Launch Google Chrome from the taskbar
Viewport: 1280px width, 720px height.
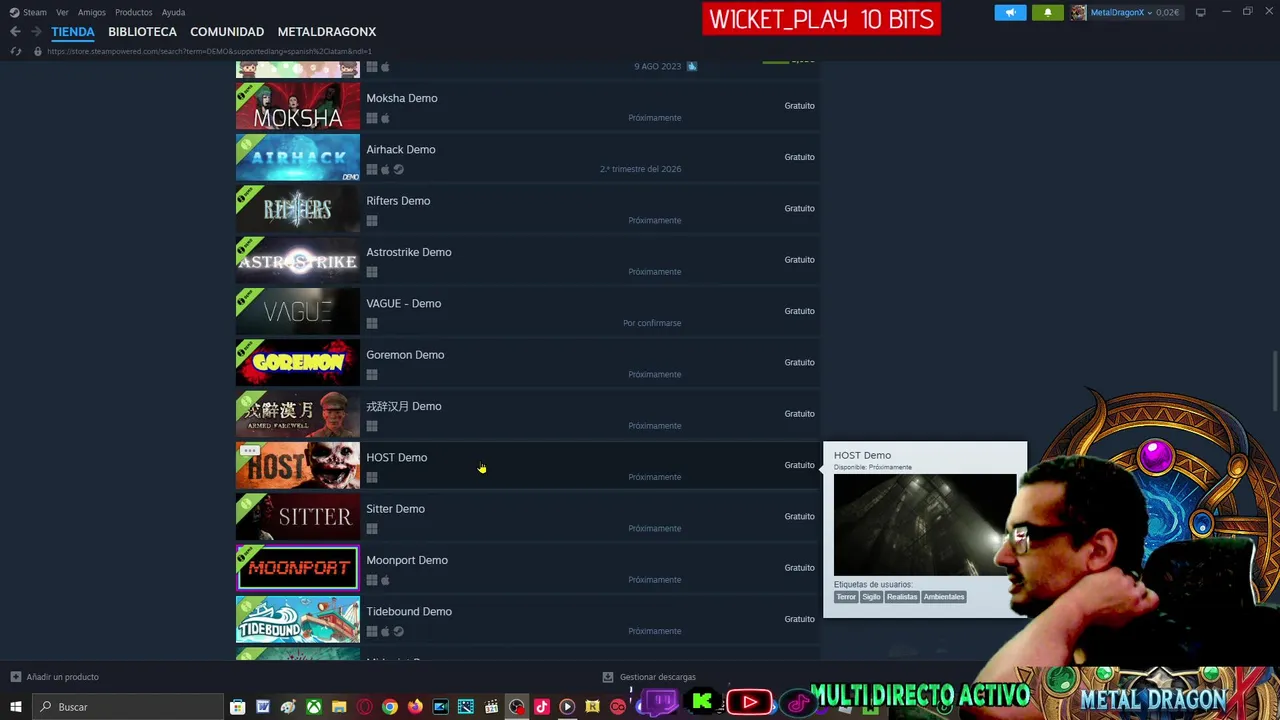[390, 707]
